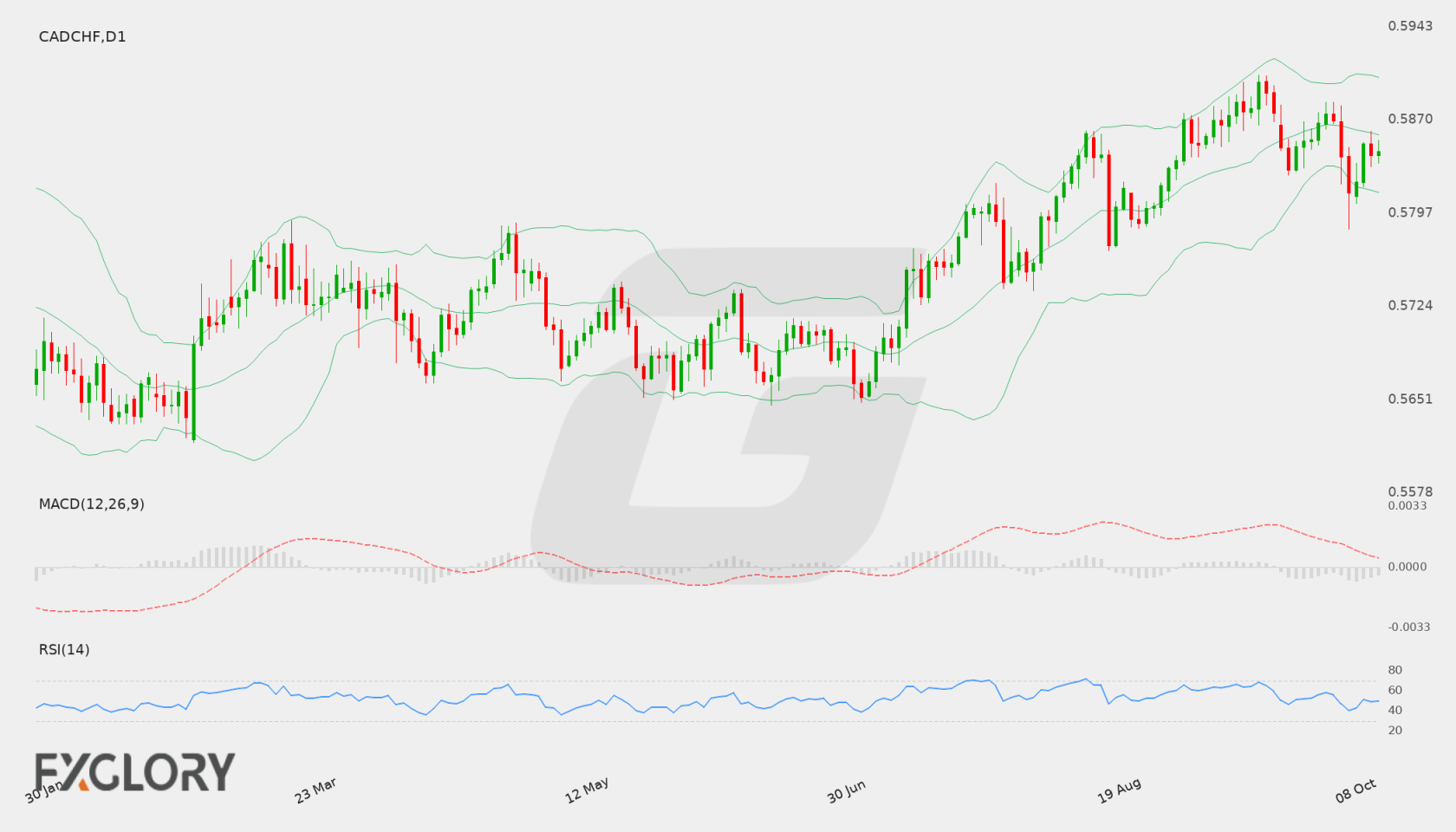
Task: Click the RSI 40 level label
Action: pyautogui.click(x=1395, y=710)
